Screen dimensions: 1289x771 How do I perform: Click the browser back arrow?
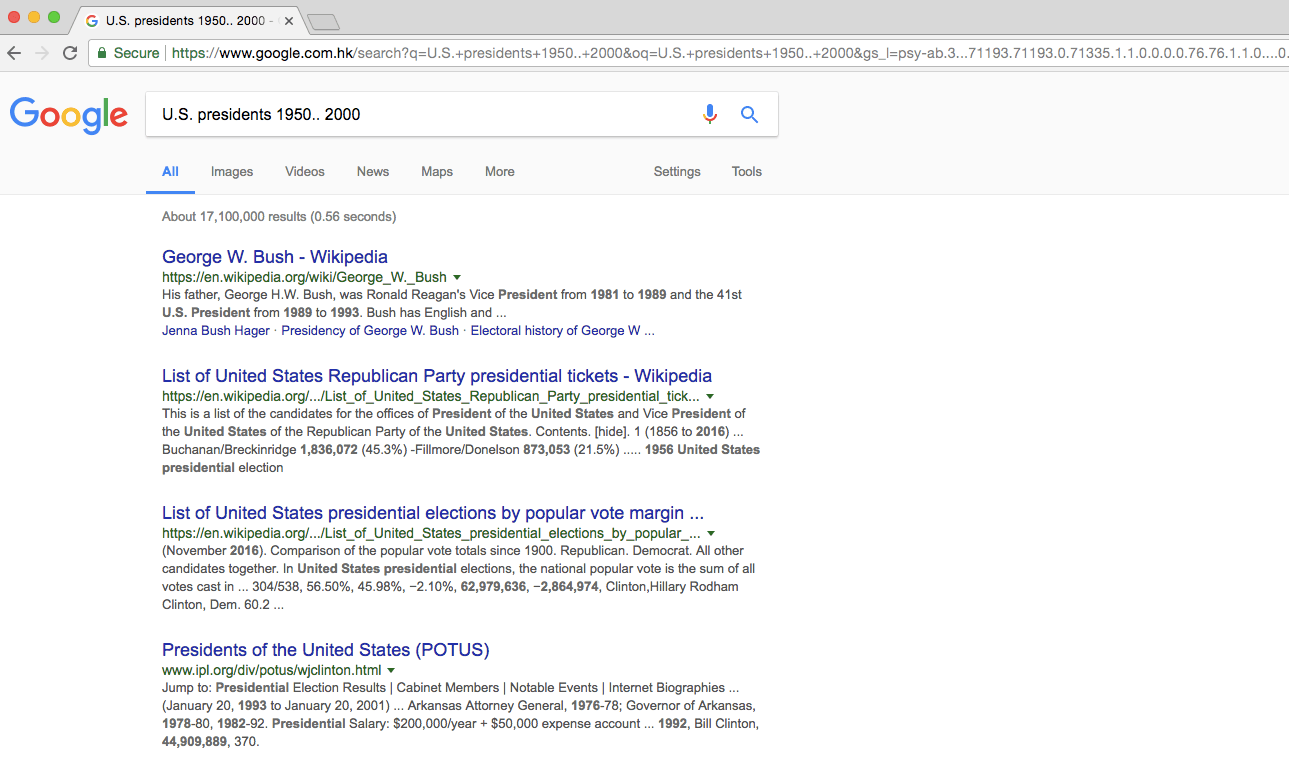(14, 53)
